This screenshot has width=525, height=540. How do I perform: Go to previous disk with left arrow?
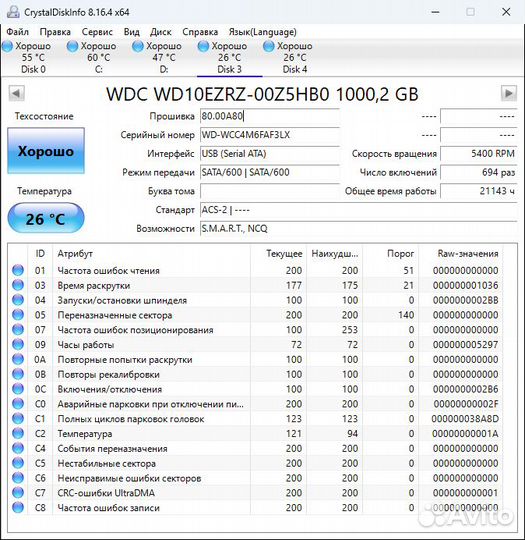coord(16,93)
